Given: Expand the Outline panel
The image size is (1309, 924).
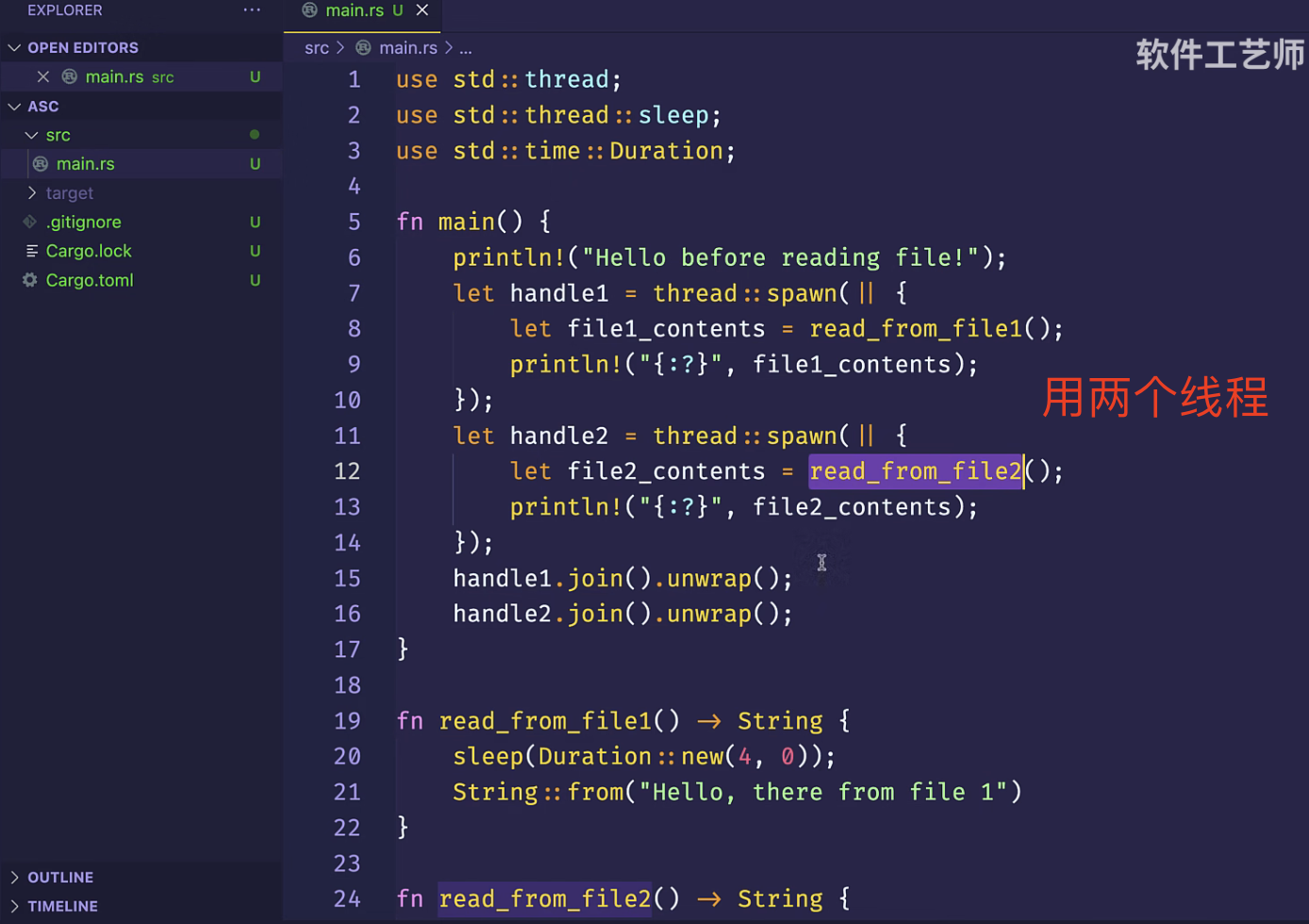Looking at the screenshot, I should 14,878.
